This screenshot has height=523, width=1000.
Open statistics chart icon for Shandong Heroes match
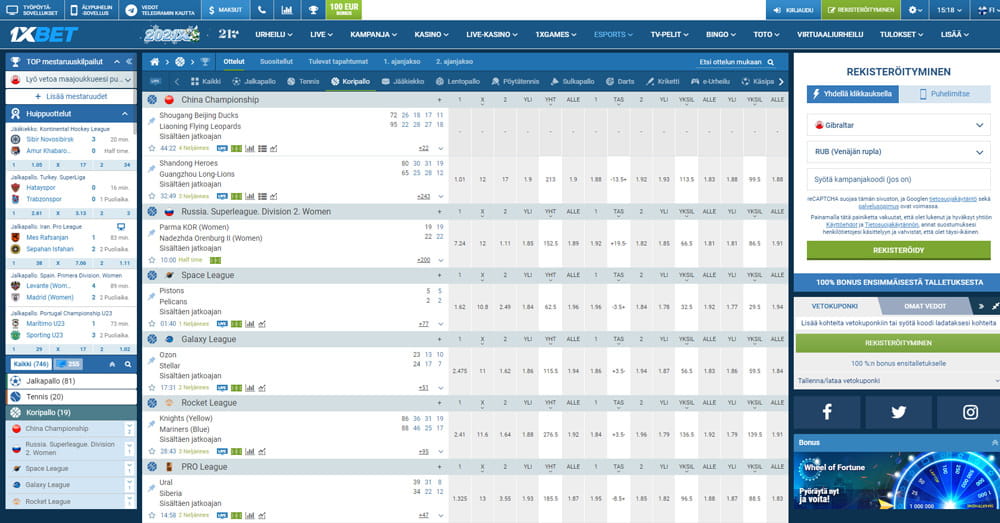249,196
